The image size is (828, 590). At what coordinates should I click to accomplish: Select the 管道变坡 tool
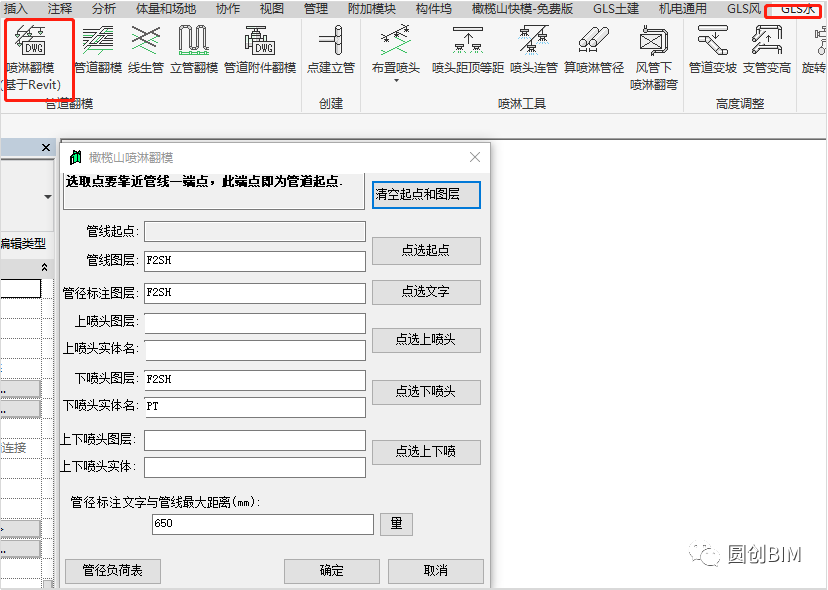click(713, 50)
